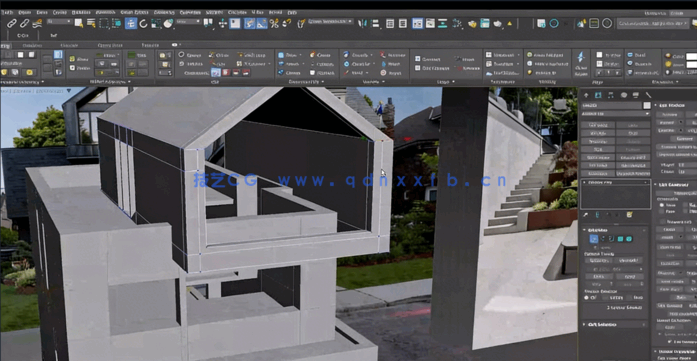Open the vertex Color swatch in Properties panel
Viewport: 697px width, 361px height.
[x=691, y=56]
